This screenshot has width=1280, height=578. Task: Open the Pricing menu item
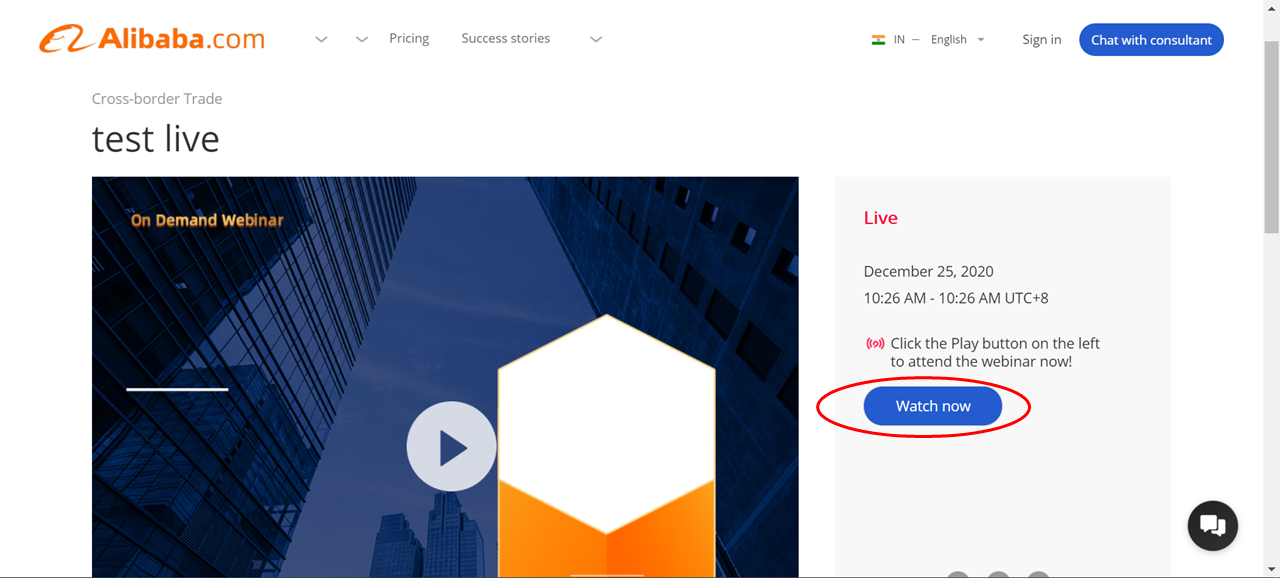(409, 38)
